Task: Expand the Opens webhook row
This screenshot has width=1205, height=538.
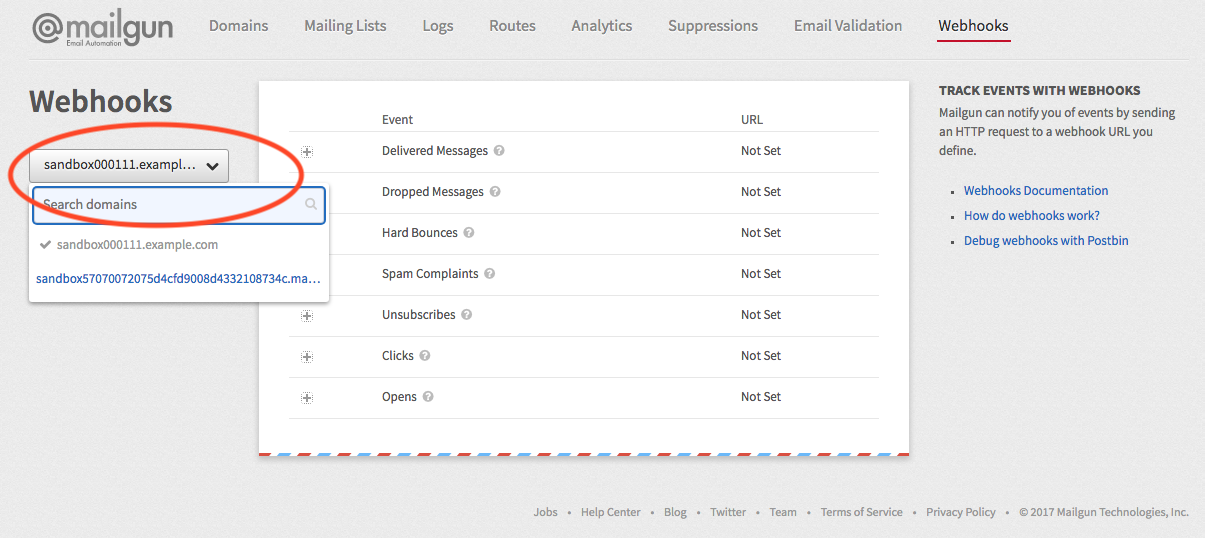Action: coord(307,398)
